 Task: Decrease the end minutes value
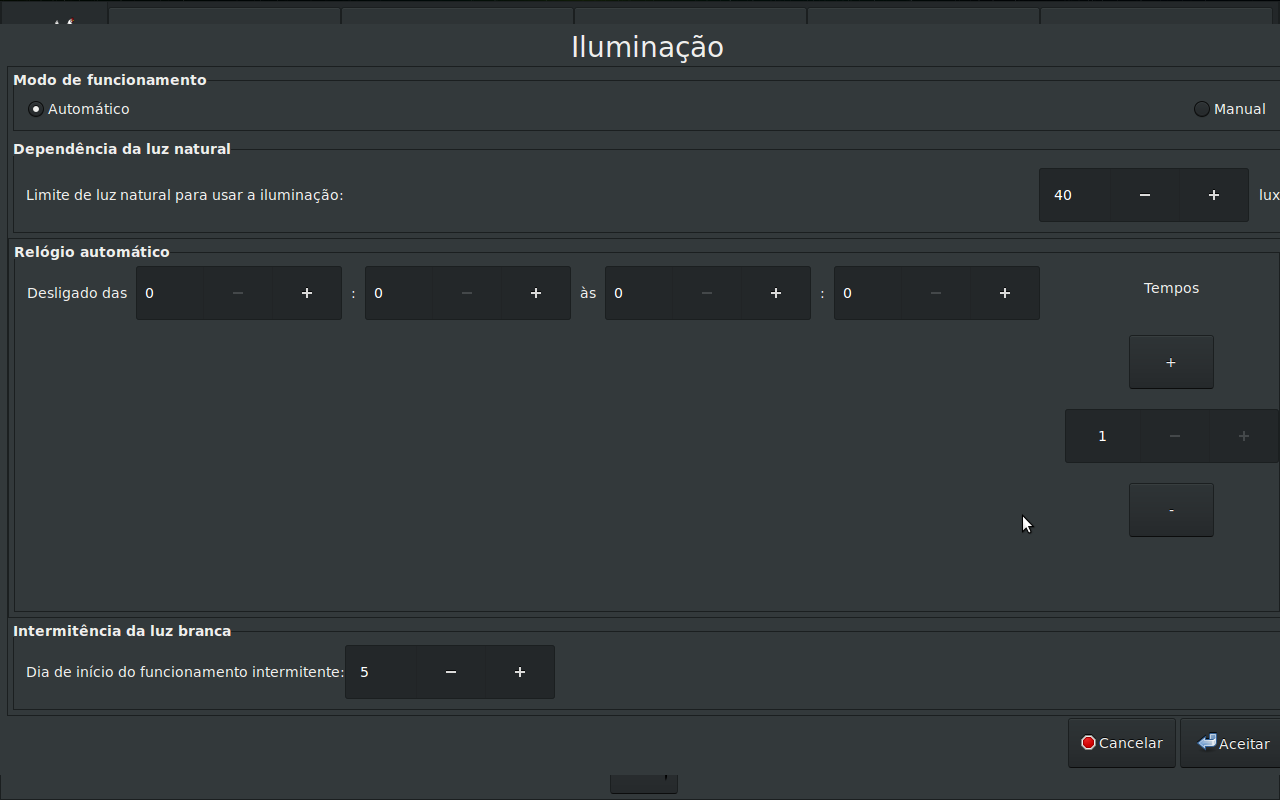(x=936, y=293)
